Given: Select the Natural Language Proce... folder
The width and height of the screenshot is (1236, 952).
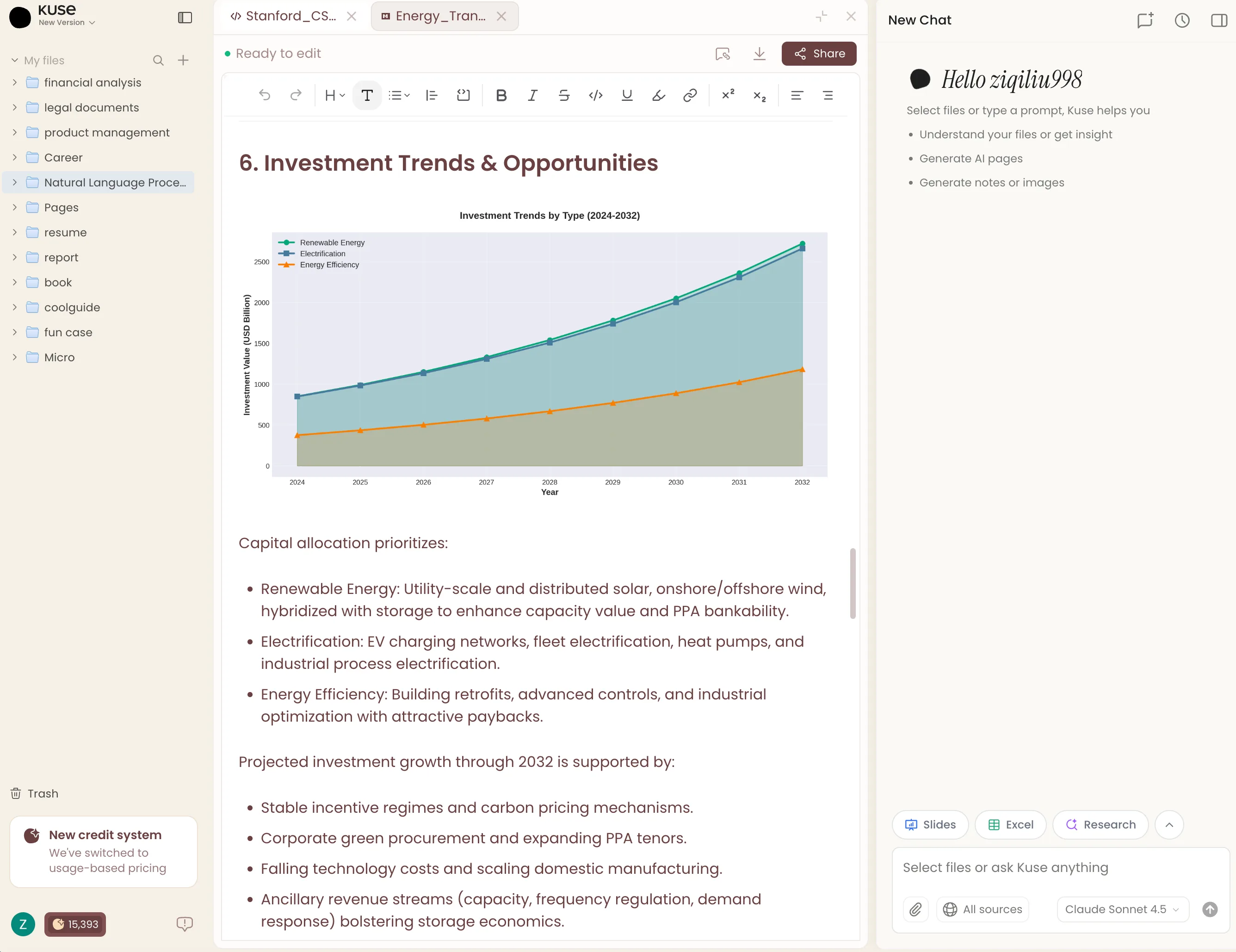Looking at the screenshot, I should coord(99,182).
